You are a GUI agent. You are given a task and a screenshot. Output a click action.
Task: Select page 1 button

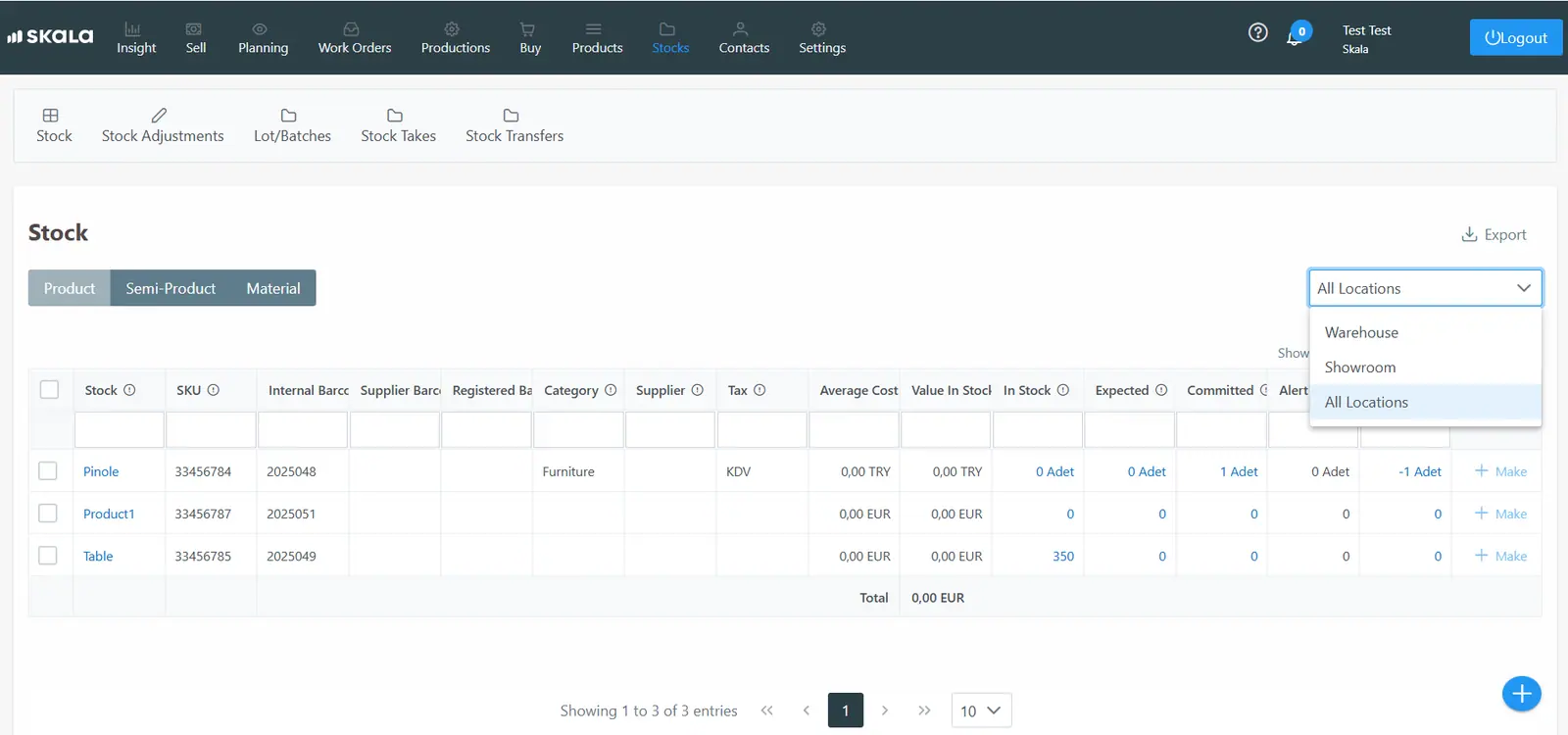pos(846,710)
